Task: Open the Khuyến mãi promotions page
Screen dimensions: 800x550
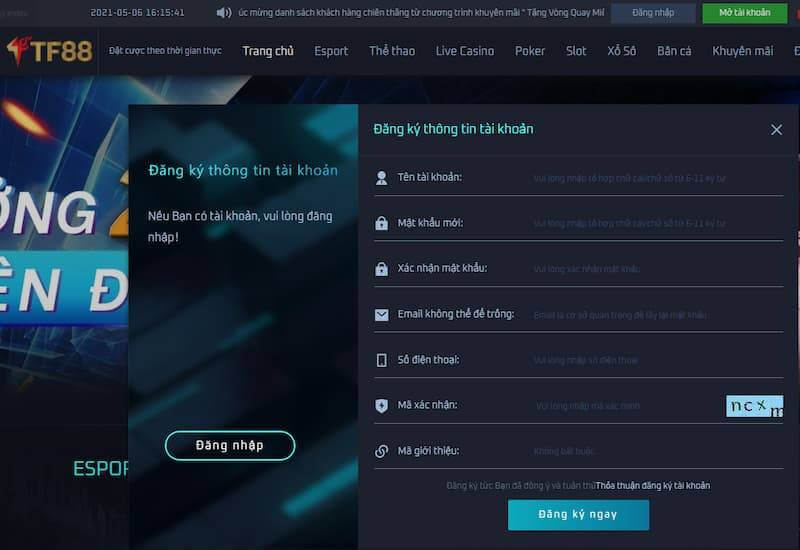Action: click(x=742, y=51)
